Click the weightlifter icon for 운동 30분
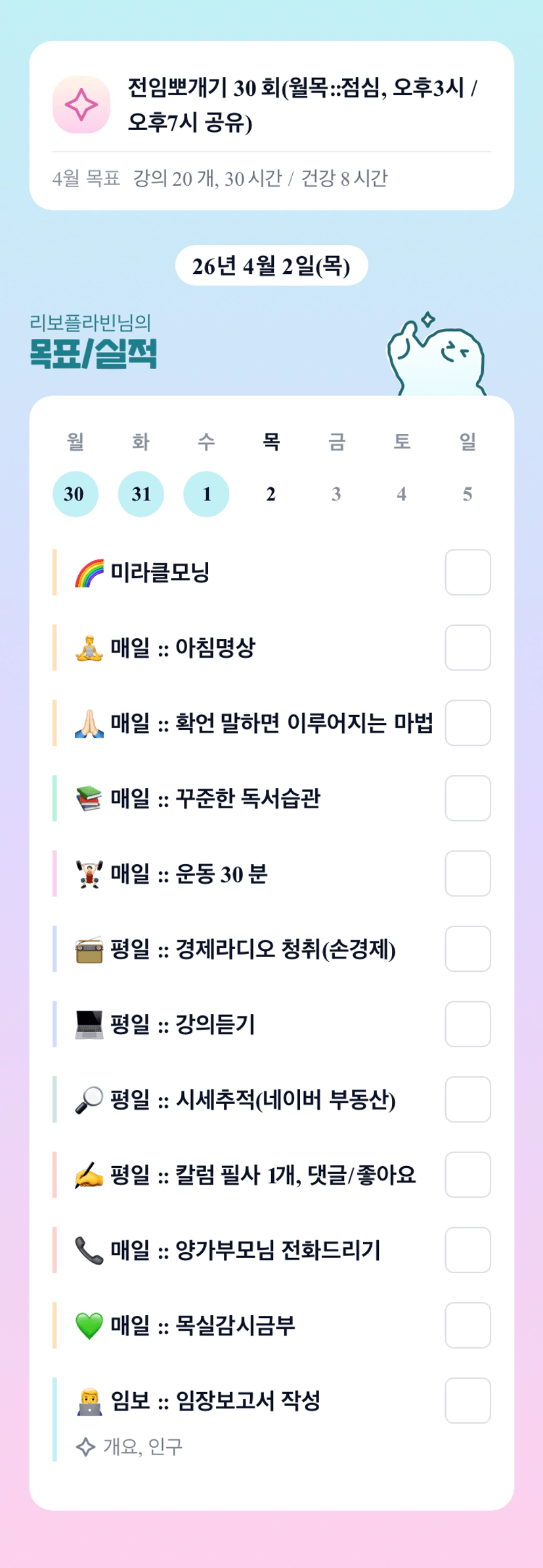This screenshot has width=543, height=1568. [x=89, y=875]
